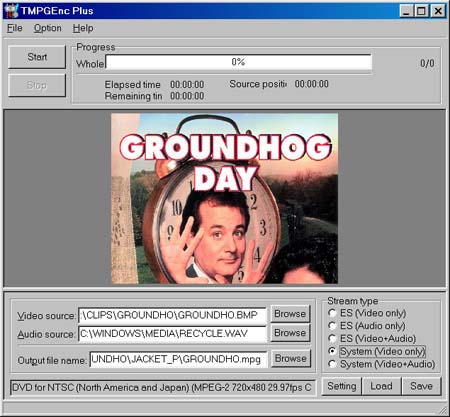450x417 pixels.
Task: Click the Video source path field
Action: click(x=172, y=315)
